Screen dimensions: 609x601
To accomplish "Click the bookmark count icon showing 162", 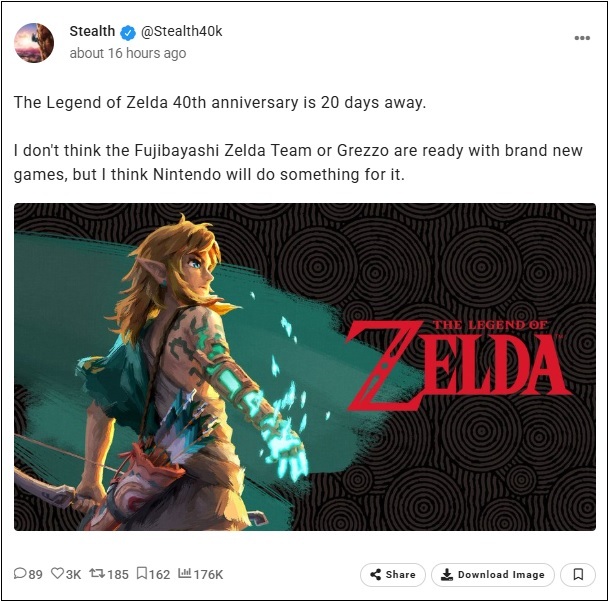I will 142,574.
